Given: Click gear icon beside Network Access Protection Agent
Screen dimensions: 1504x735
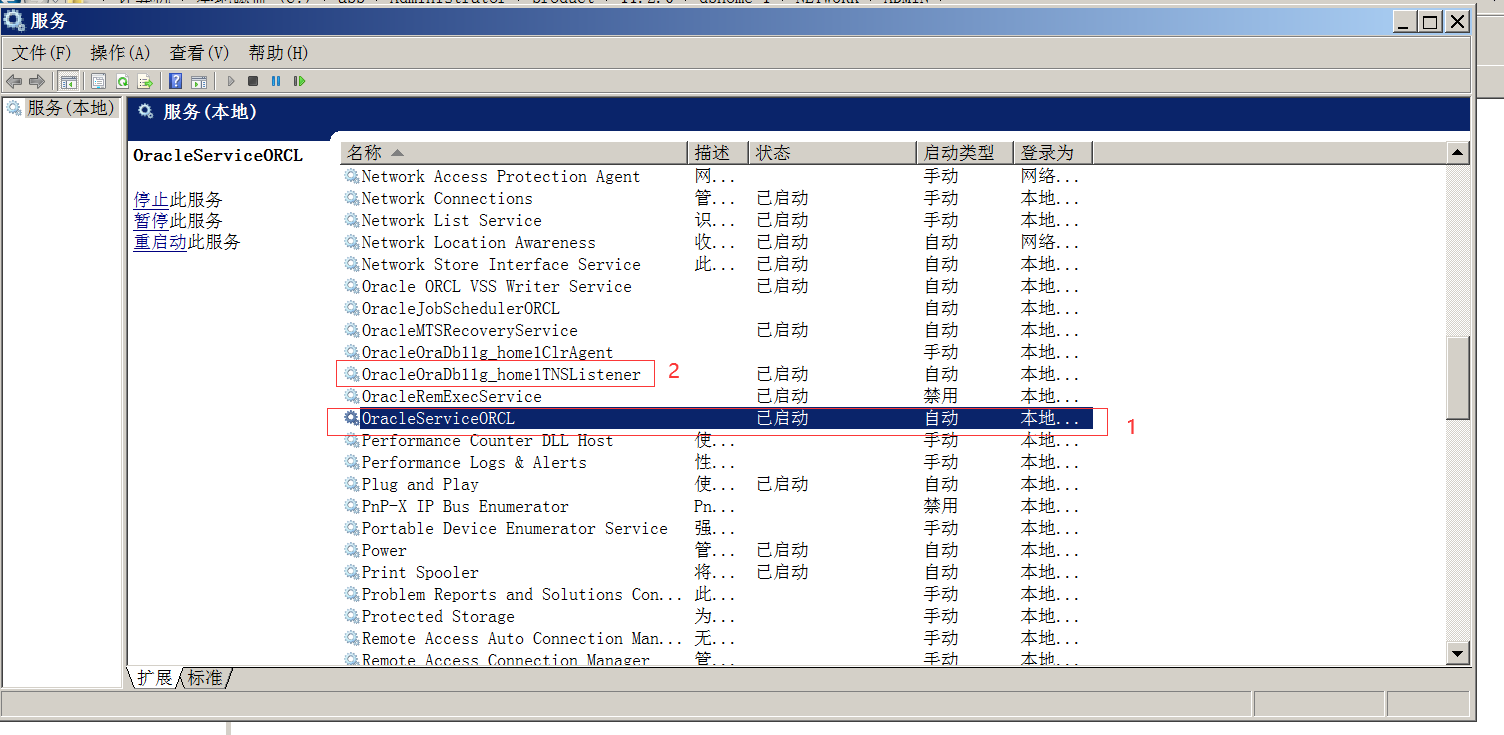Looking at the screenshot, I should point(352,176).
